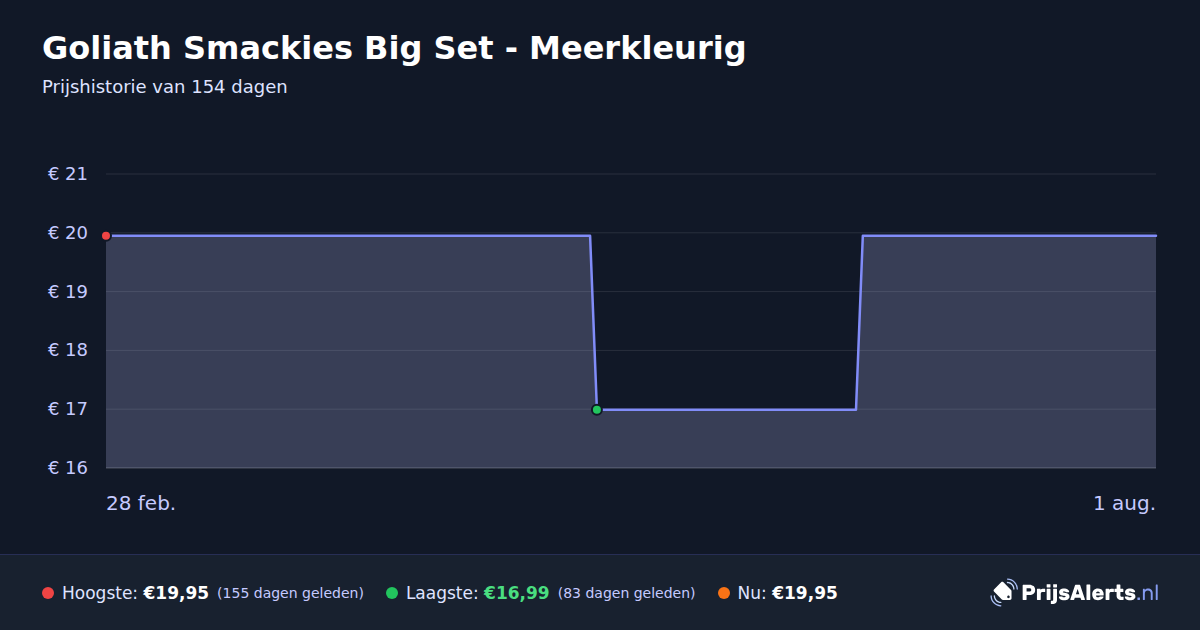Click the € 17 axis label
The image size is (1200, 630).
click(x=68, y=409)
